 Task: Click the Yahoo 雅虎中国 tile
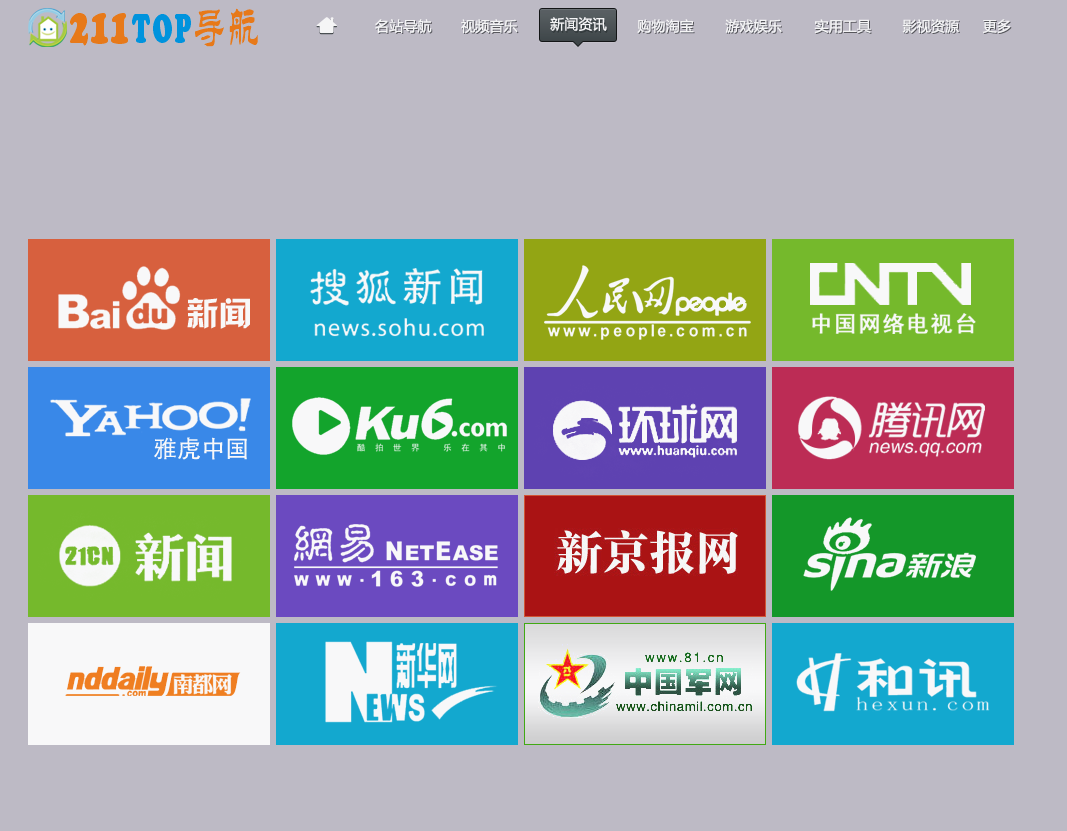[149, 428]
